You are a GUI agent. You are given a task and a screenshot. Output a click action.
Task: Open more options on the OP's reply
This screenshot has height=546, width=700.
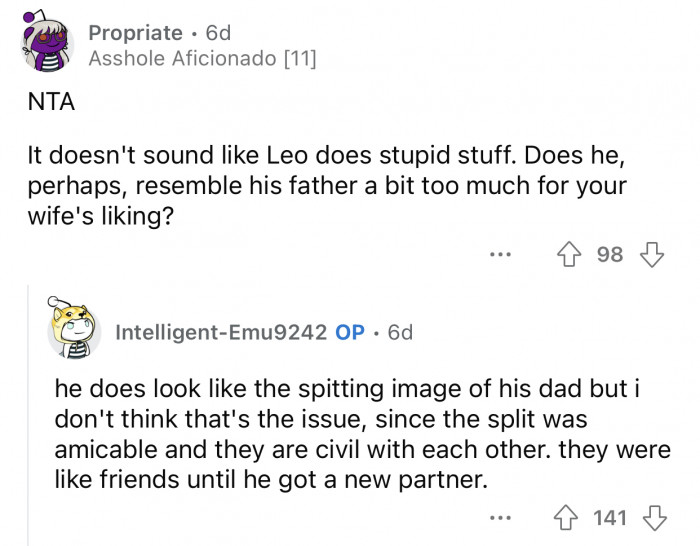coord(500,519)
